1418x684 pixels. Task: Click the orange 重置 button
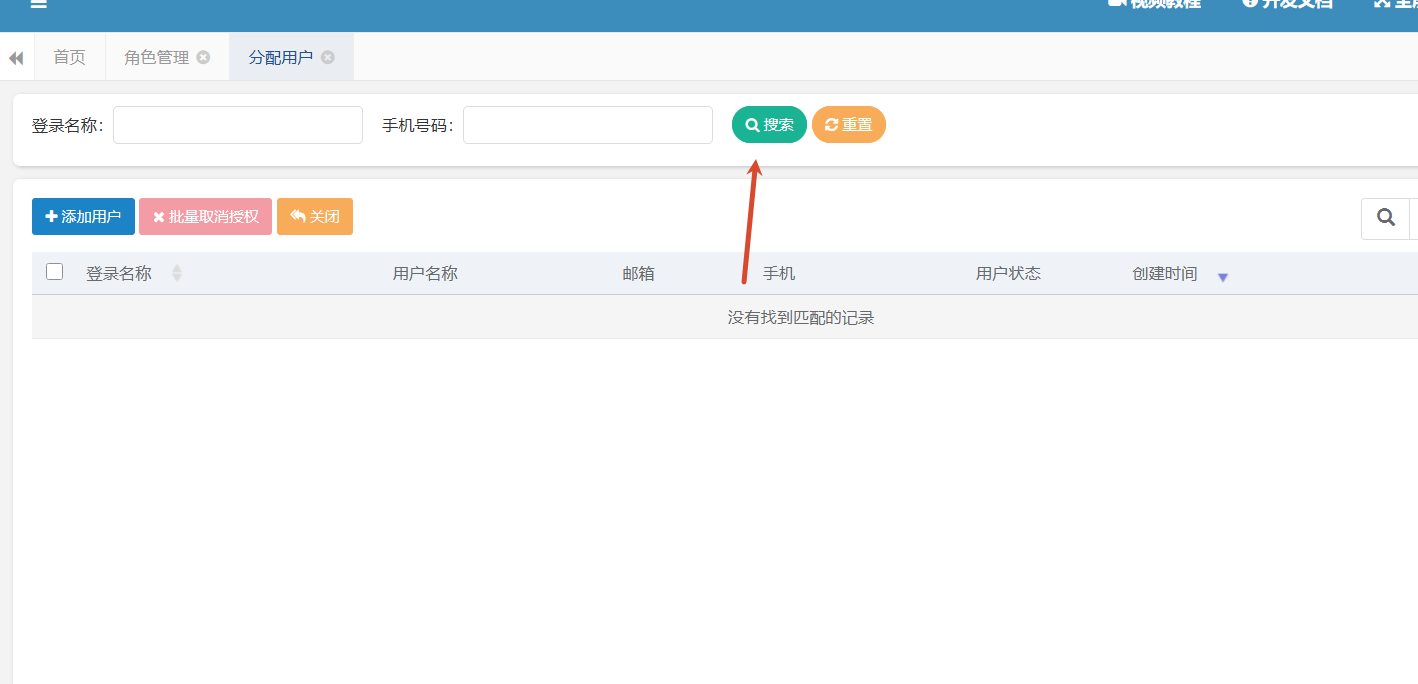pyautogui.click(x=848, y=125)
